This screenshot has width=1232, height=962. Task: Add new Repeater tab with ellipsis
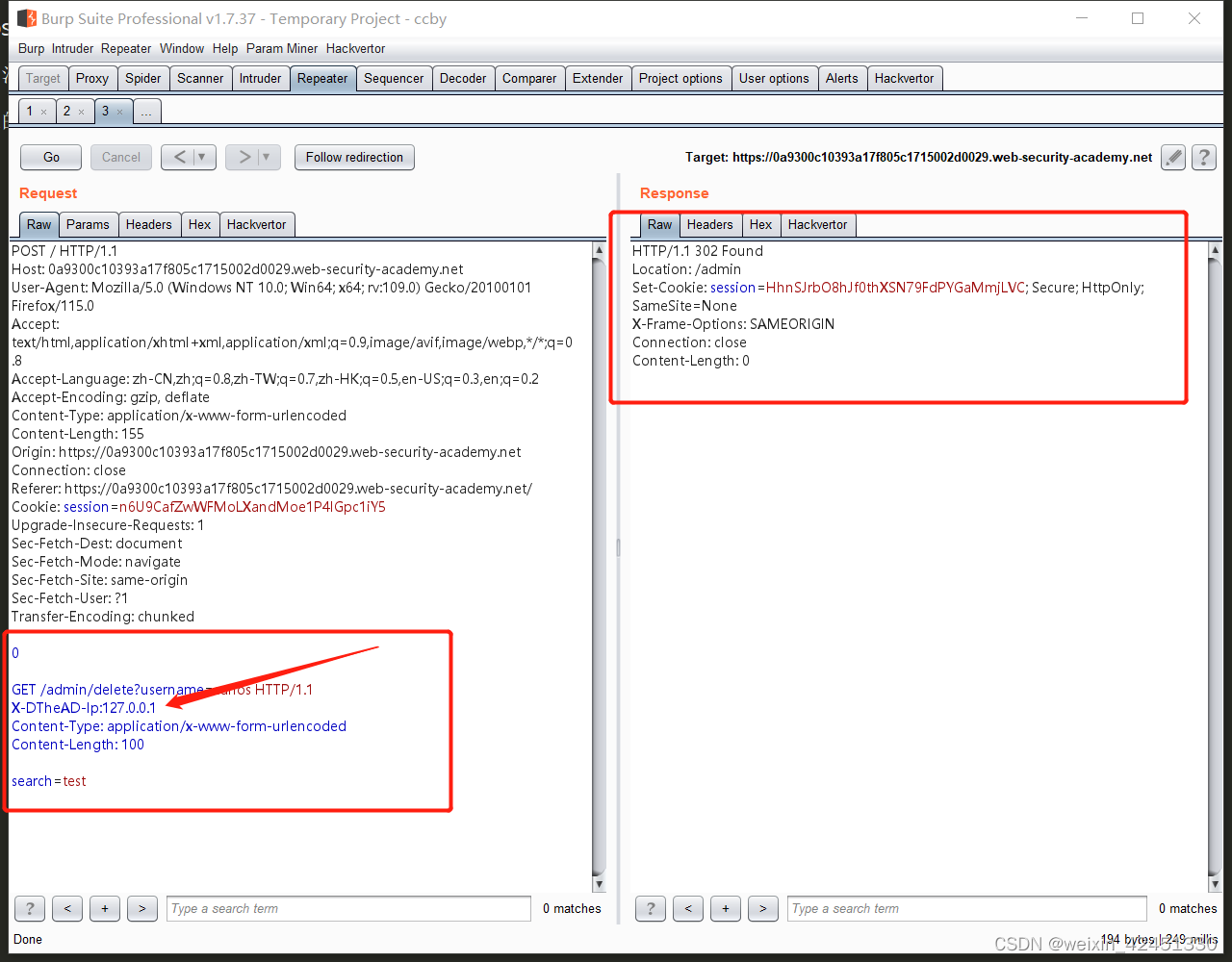[146, 112]
